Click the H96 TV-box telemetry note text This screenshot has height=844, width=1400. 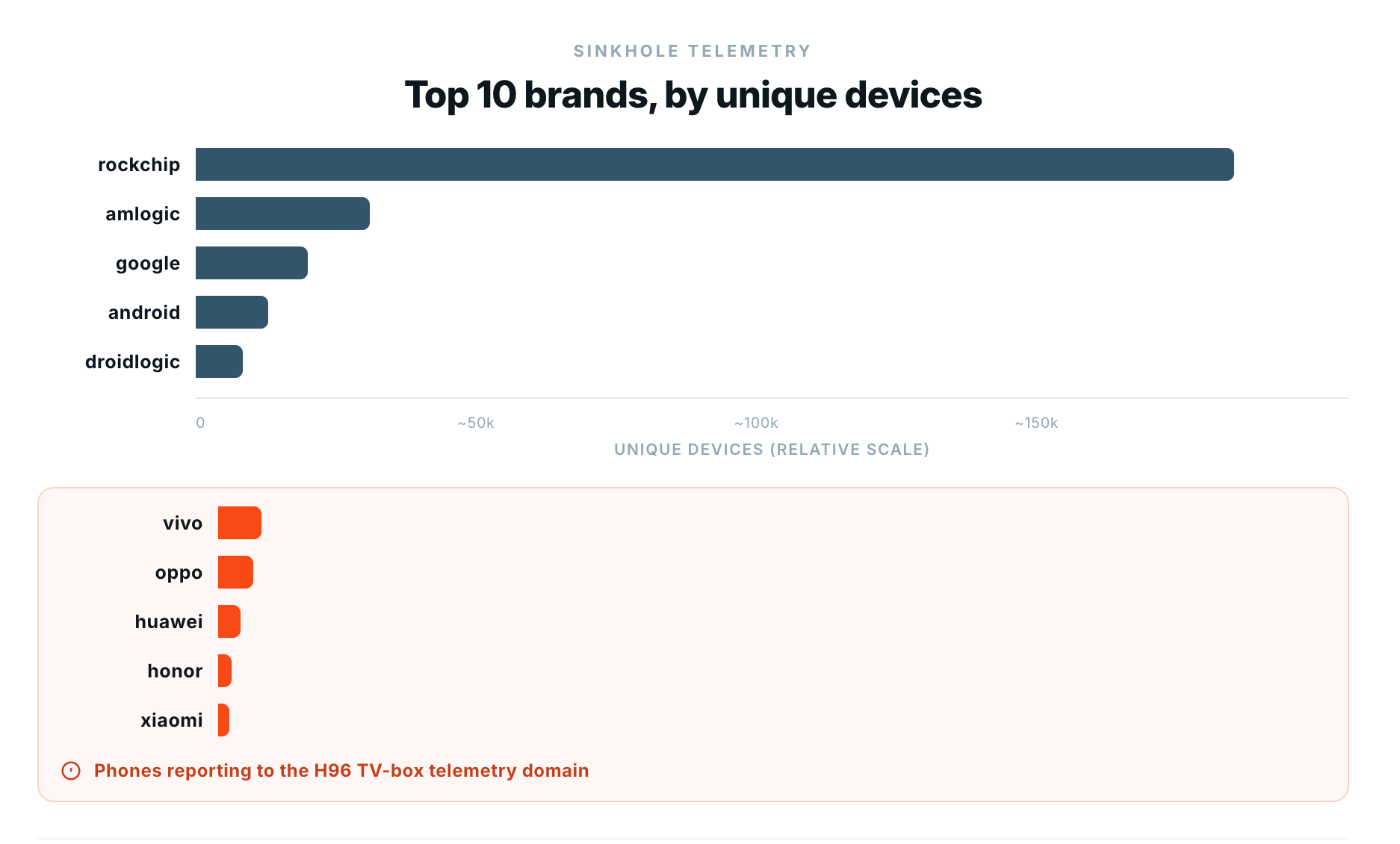341,771
